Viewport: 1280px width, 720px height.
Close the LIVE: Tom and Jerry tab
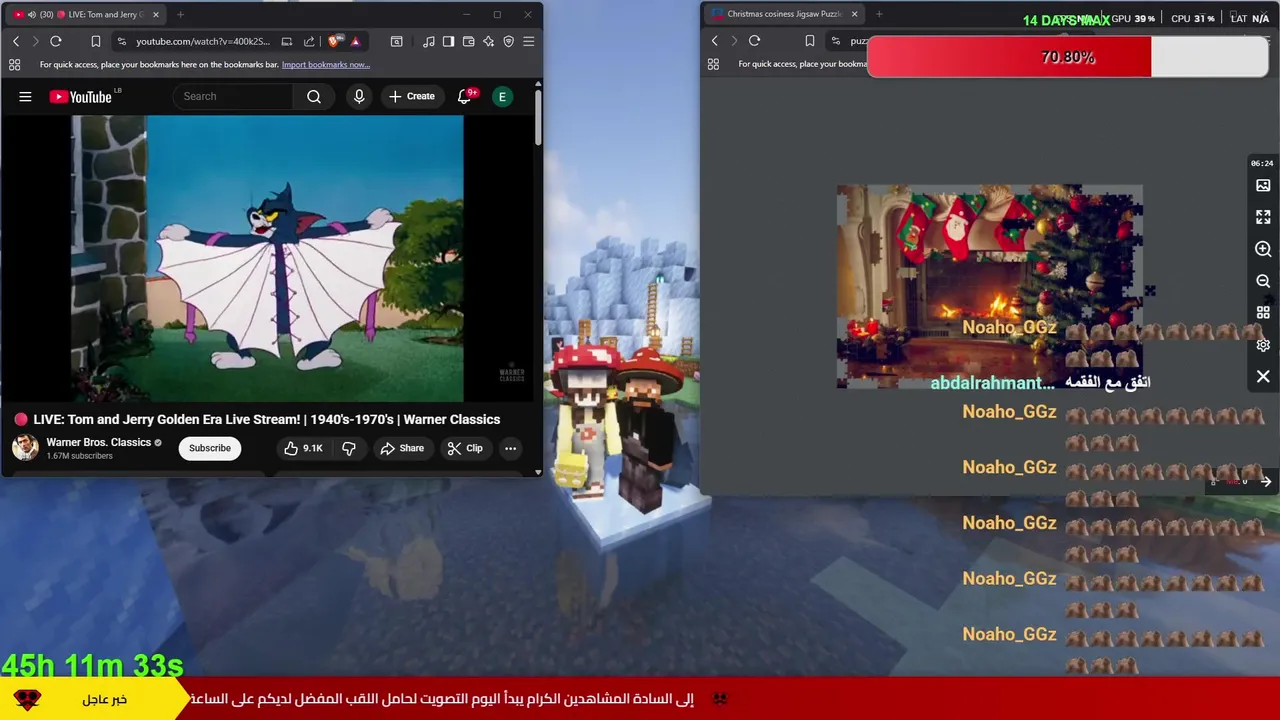(155, 15)
